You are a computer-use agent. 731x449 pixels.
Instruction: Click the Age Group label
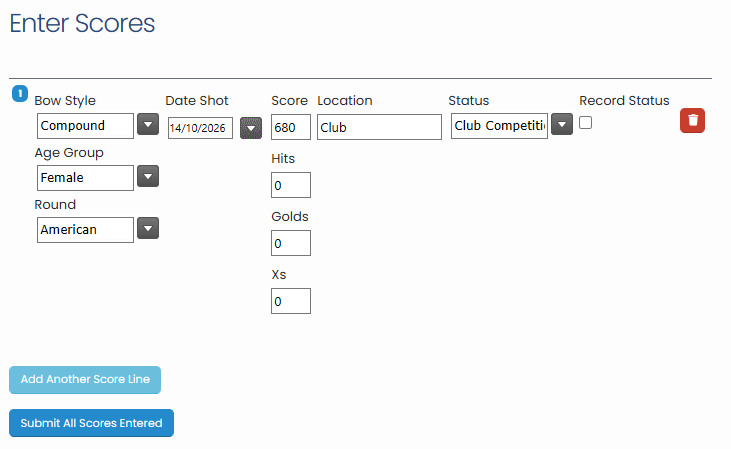tap(69, 153)
